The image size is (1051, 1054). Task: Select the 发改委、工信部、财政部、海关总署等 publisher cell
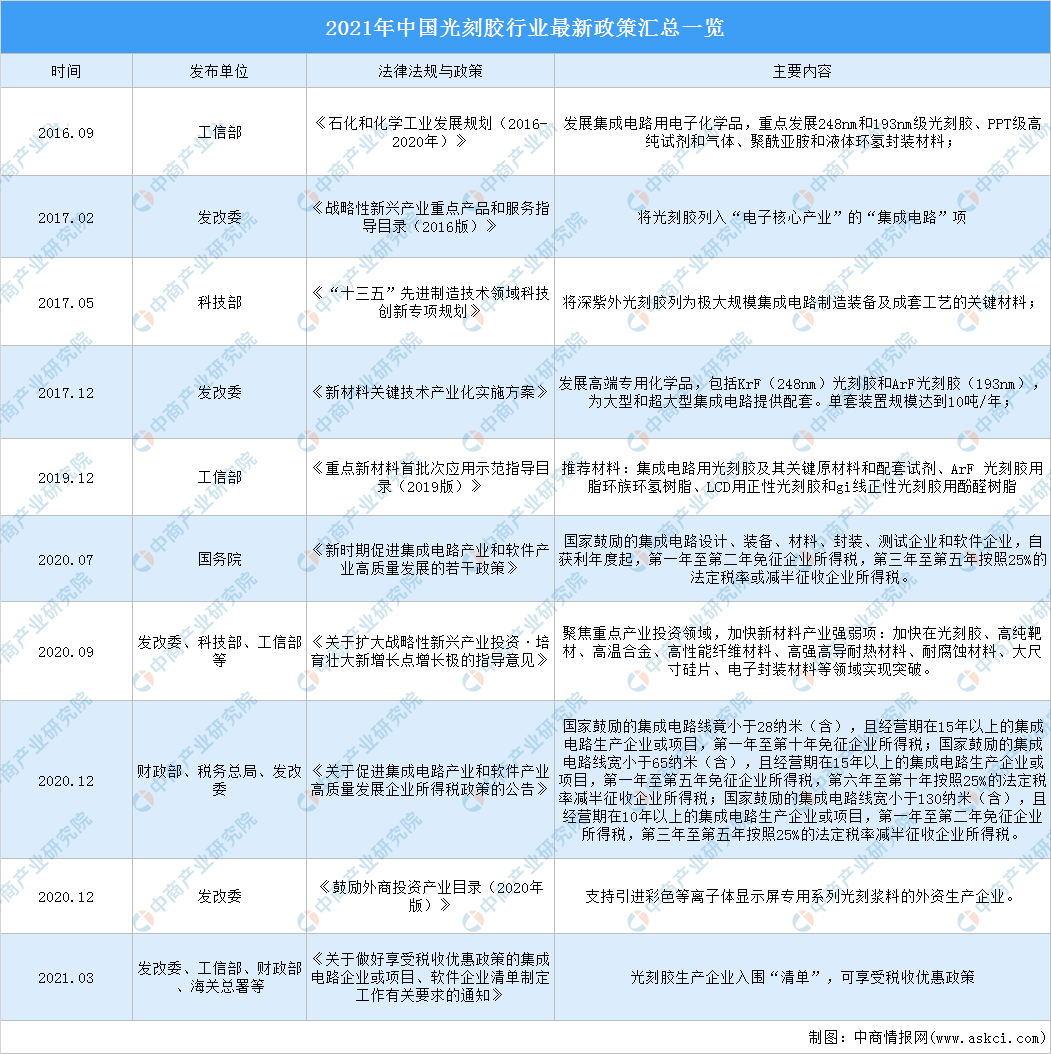(219, 978)
